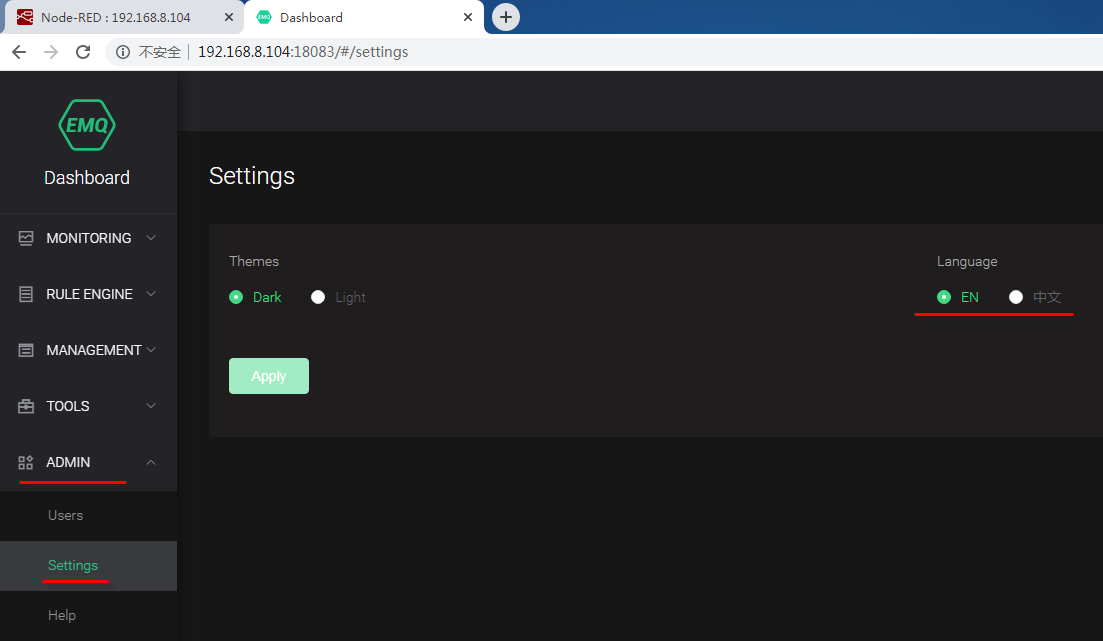The height and width of the screenshot is (641, 1103).
Task: Click the RULE ENGINE sidebar icon
Action: 25,294
